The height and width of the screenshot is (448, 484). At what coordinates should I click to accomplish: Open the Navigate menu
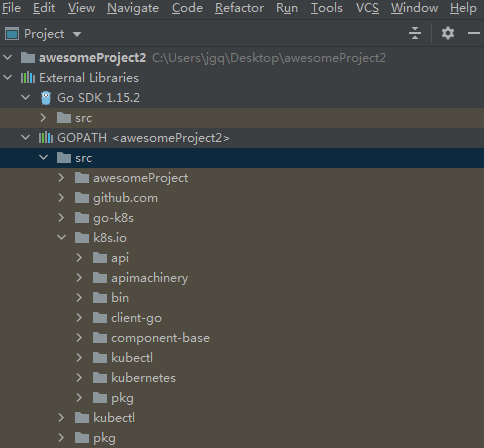(133, 8)
